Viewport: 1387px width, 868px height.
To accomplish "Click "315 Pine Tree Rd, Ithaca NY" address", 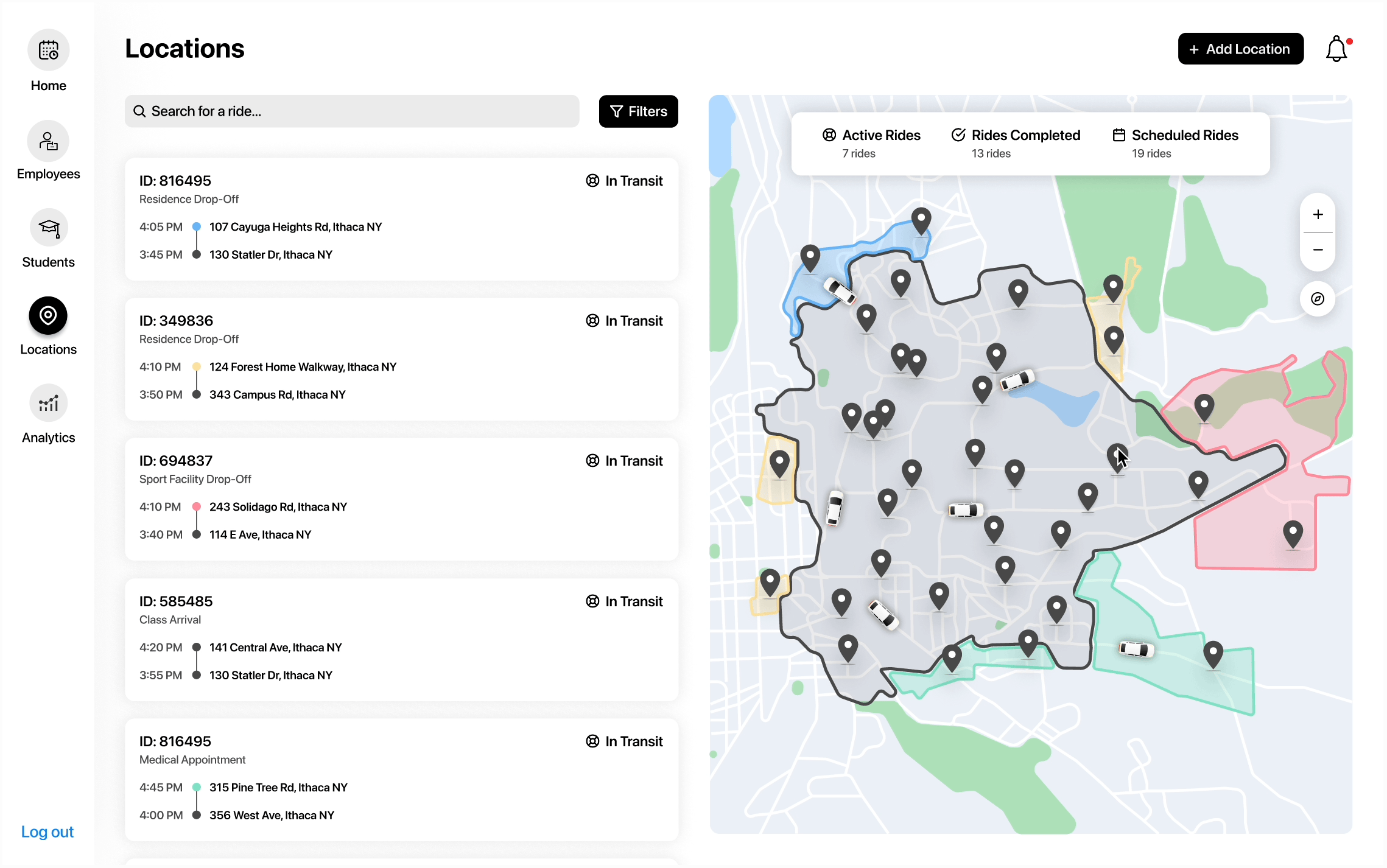I will point(278,787).
